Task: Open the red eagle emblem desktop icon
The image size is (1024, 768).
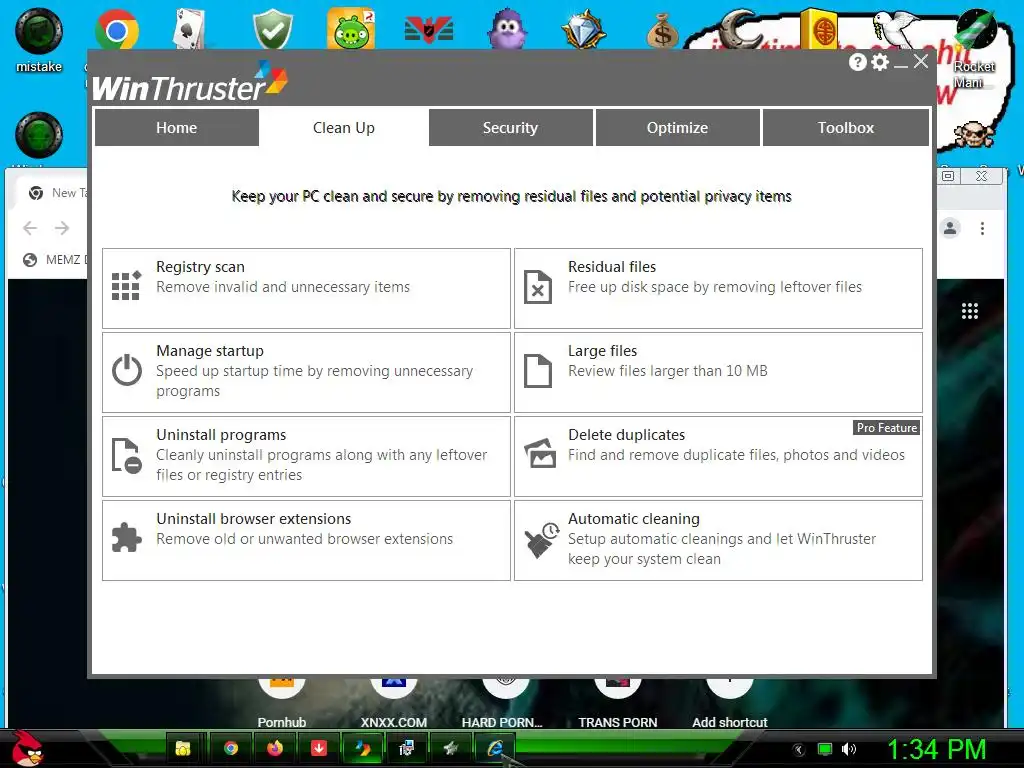Action: tap(428, 30)
